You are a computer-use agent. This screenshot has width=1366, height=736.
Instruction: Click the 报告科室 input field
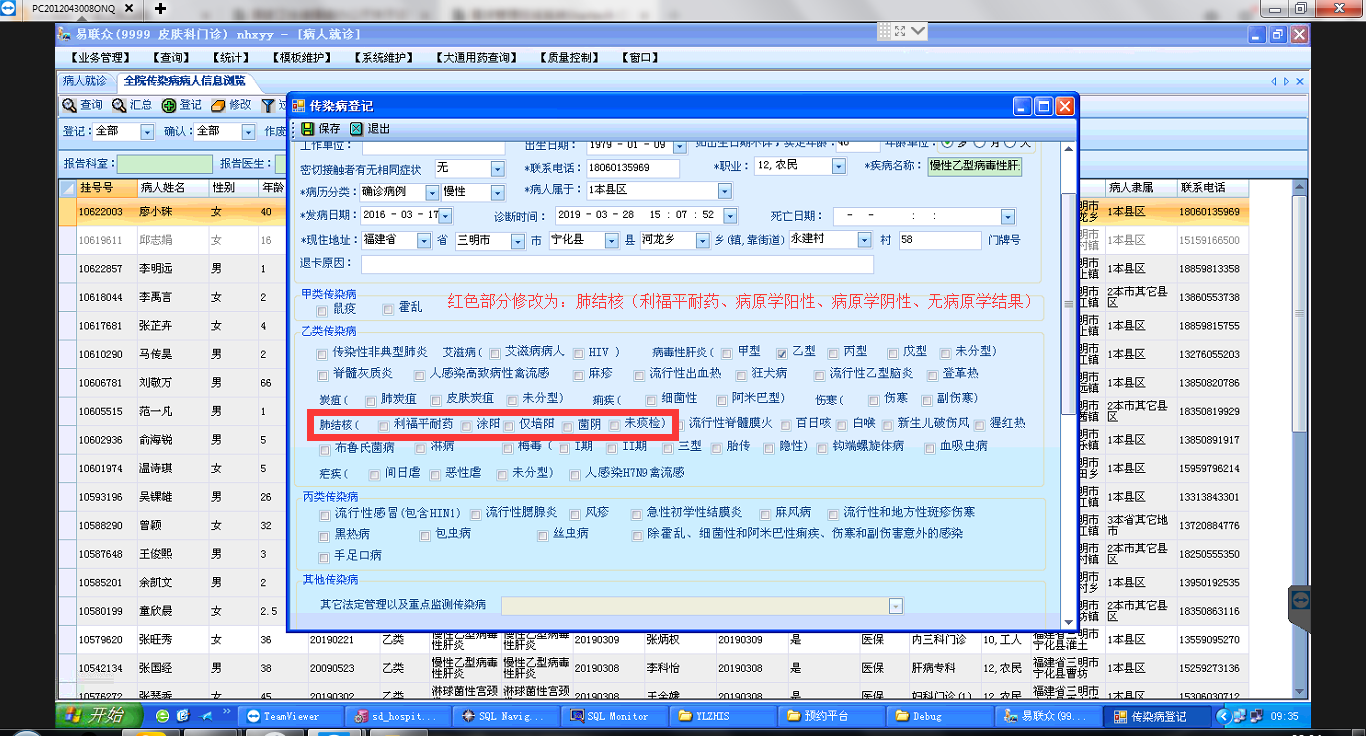[165, 163]
